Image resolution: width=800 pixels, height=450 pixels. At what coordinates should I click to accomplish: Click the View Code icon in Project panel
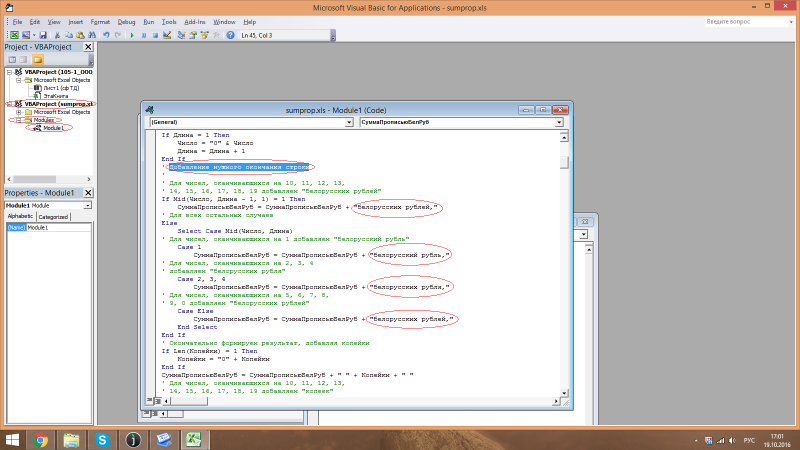pos(12,60)
